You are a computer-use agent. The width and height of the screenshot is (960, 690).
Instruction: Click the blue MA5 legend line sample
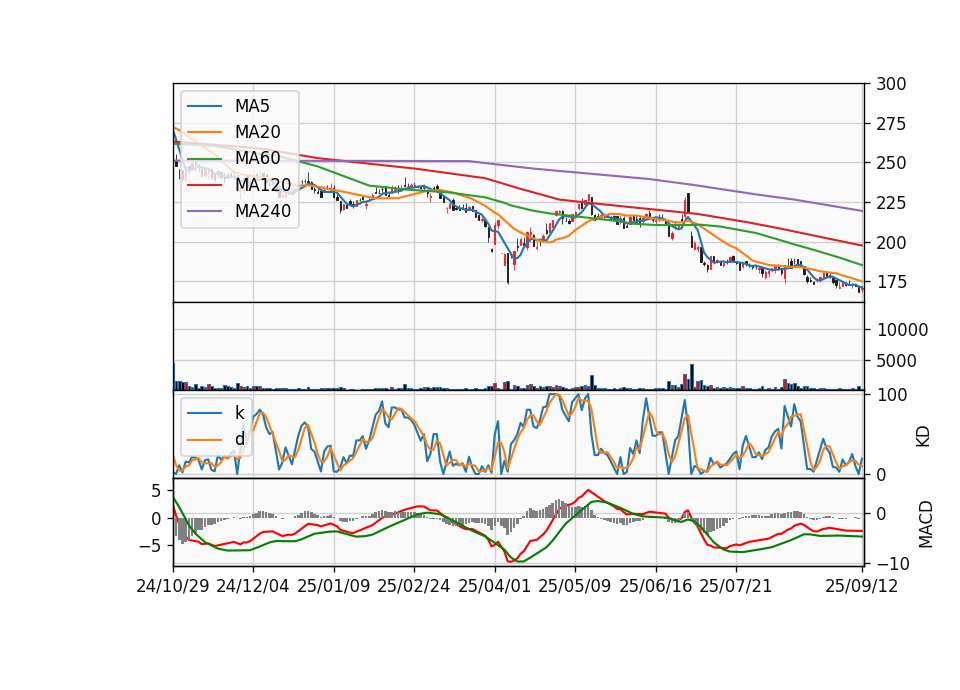tap(204, 106)
